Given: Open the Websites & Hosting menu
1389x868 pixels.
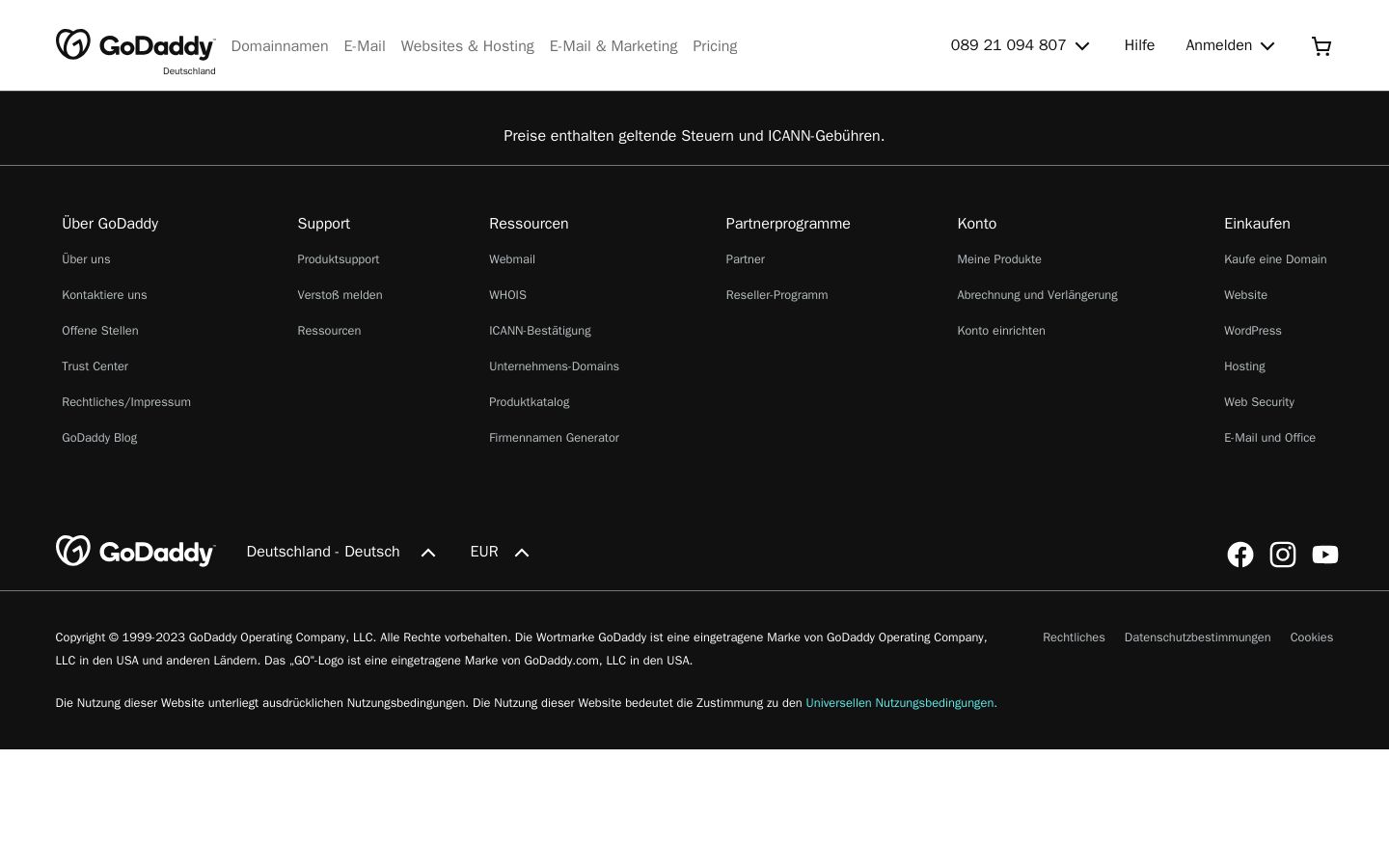Looking at the screenshot, I should click(x=468, y=46).
